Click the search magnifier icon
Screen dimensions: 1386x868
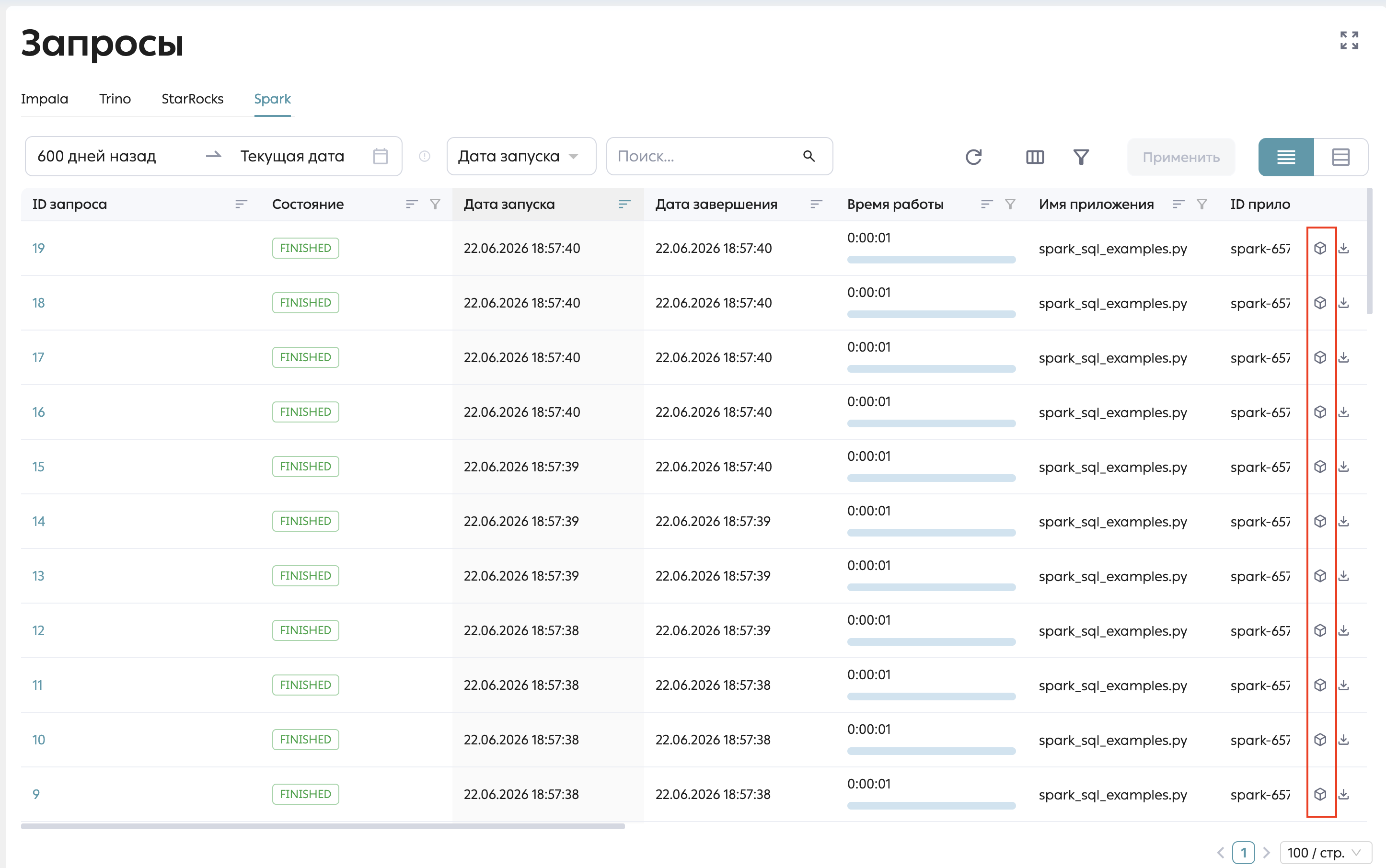(x=808, y=156)
